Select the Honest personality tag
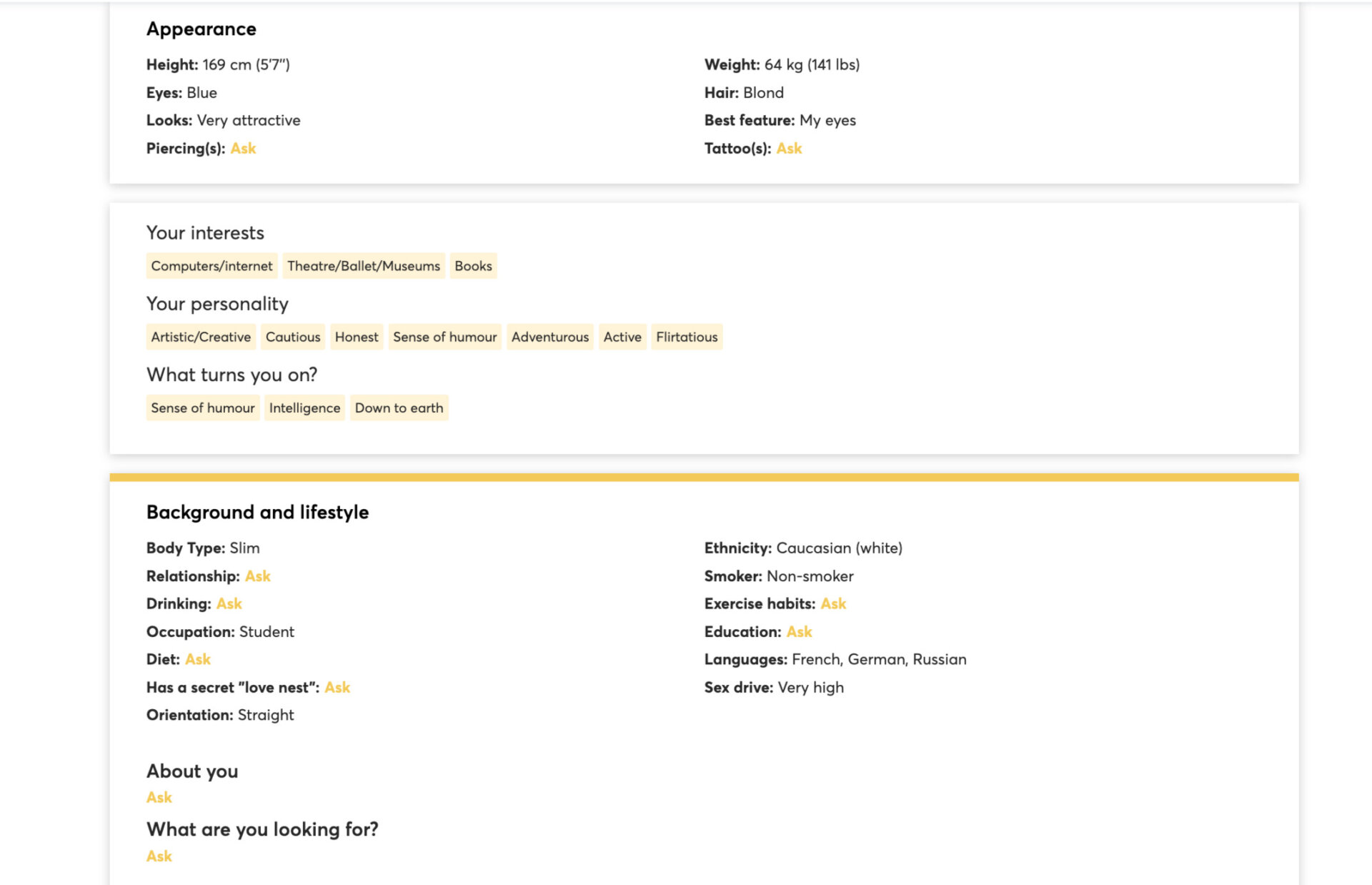This screenshot has height=885, width=1372. click(357, 337)
